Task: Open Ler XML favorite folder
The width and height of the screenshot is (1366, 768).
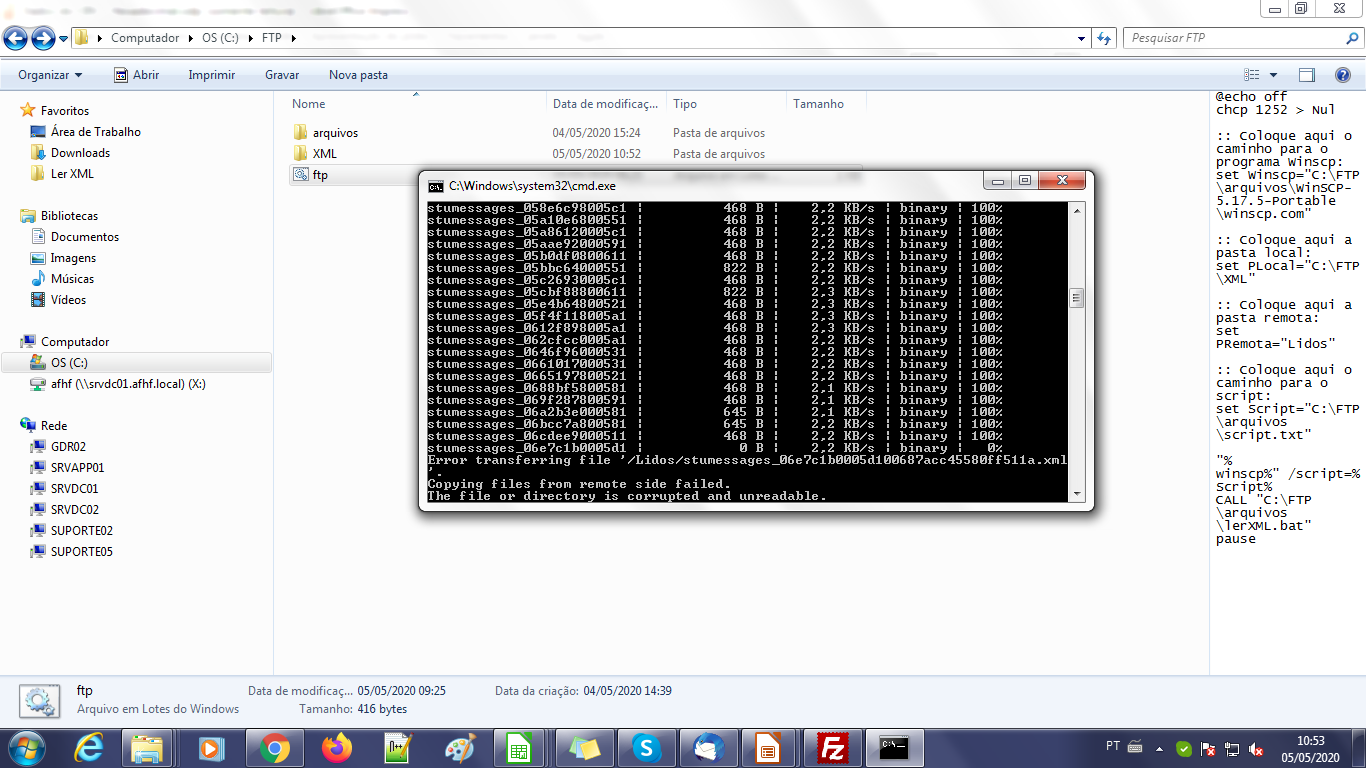Action: [72, 174]
